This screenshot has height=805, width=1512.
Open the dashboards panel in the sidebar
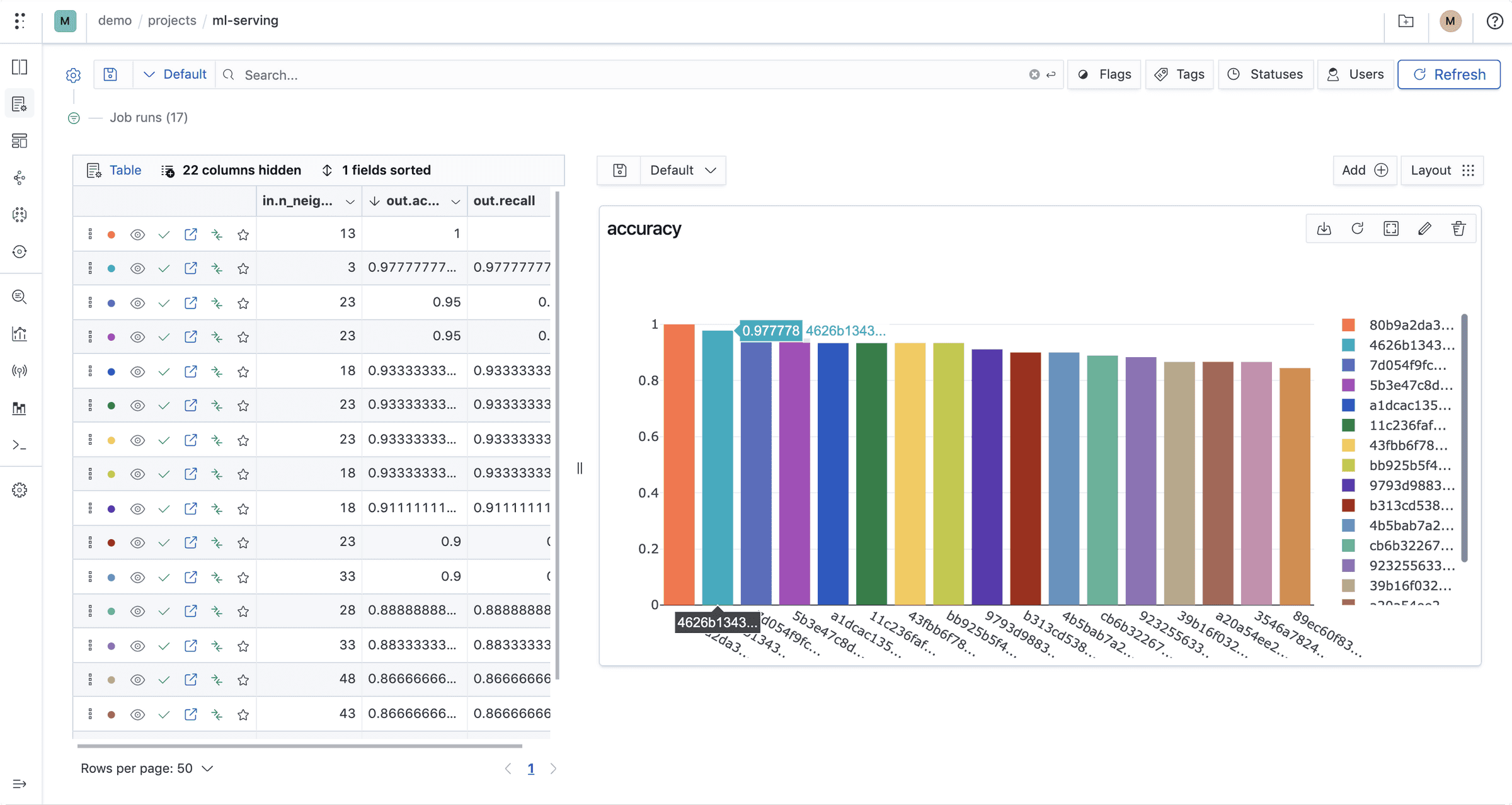coord(20,141)
